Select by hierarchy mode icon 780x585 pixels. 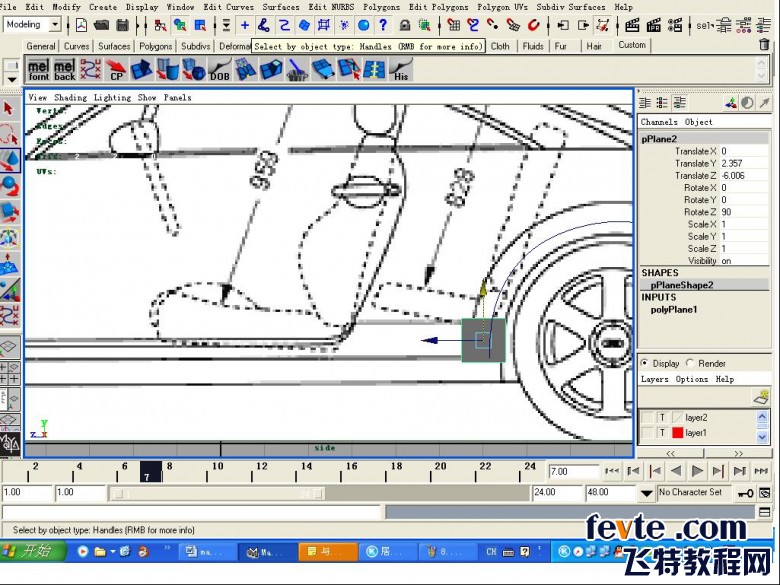(x=160, y=25)
